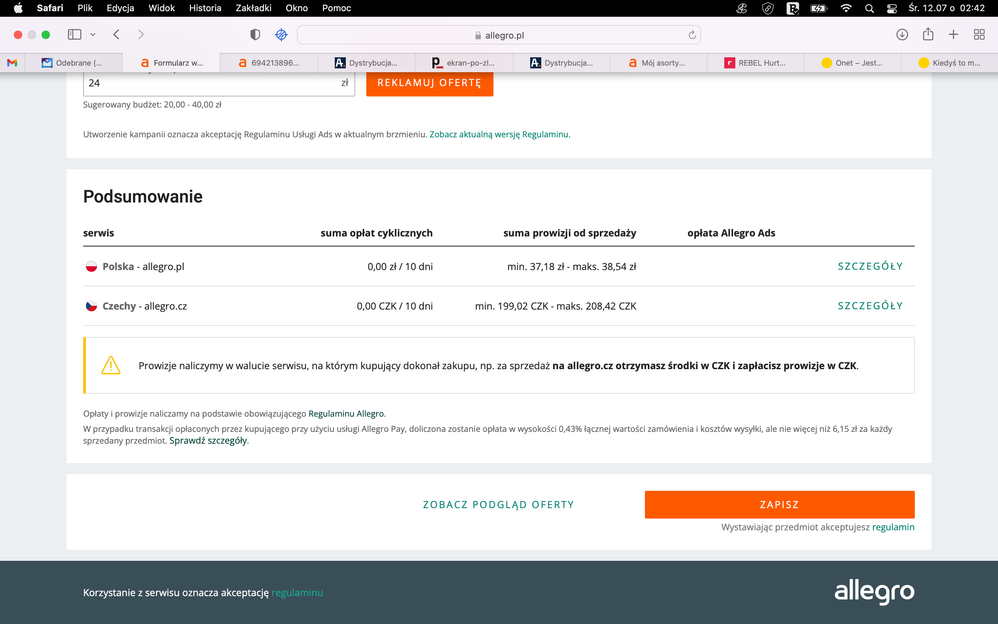Open a new tab with plus icon
998x624 pixels.
953,34
